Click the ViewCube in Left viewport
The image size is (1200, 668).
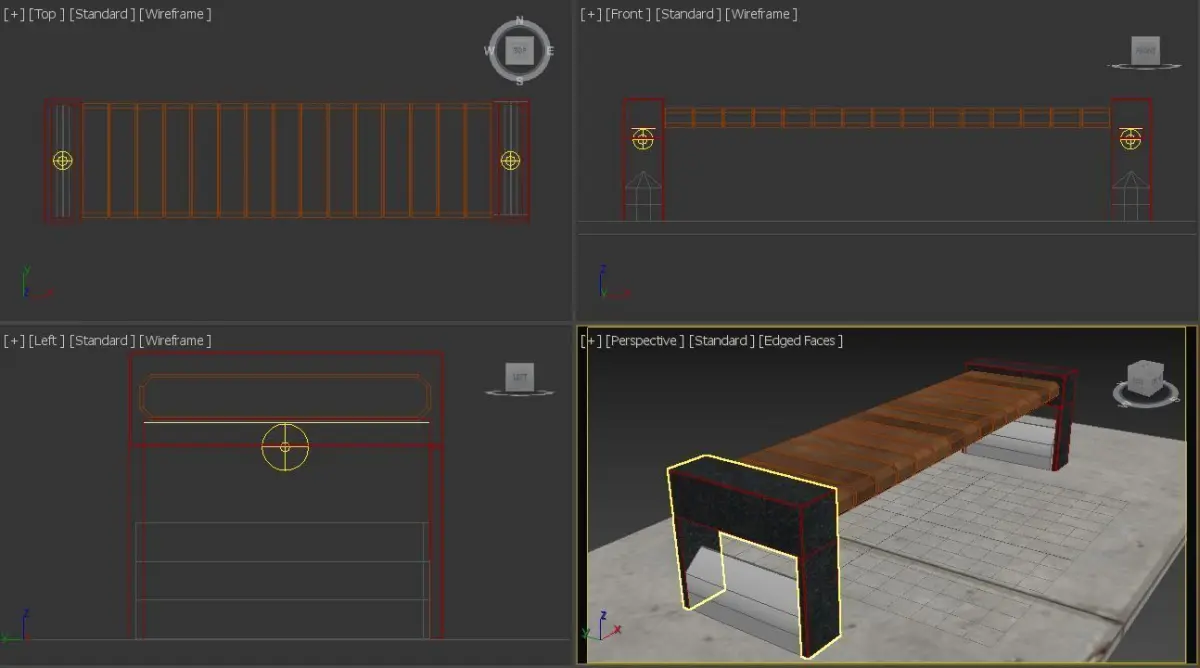point(519,377)
